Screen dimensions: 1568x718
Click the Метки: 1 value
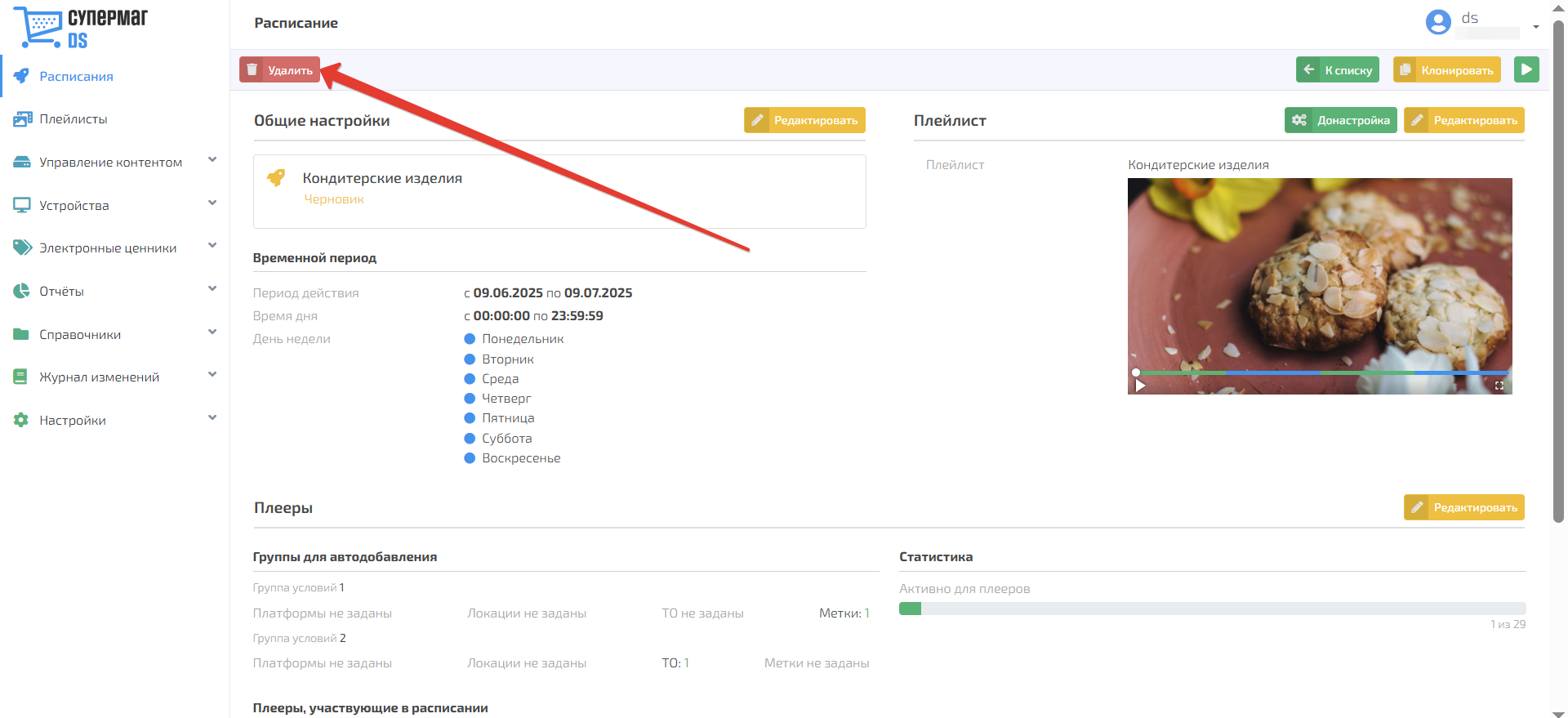tap(844, 613)
